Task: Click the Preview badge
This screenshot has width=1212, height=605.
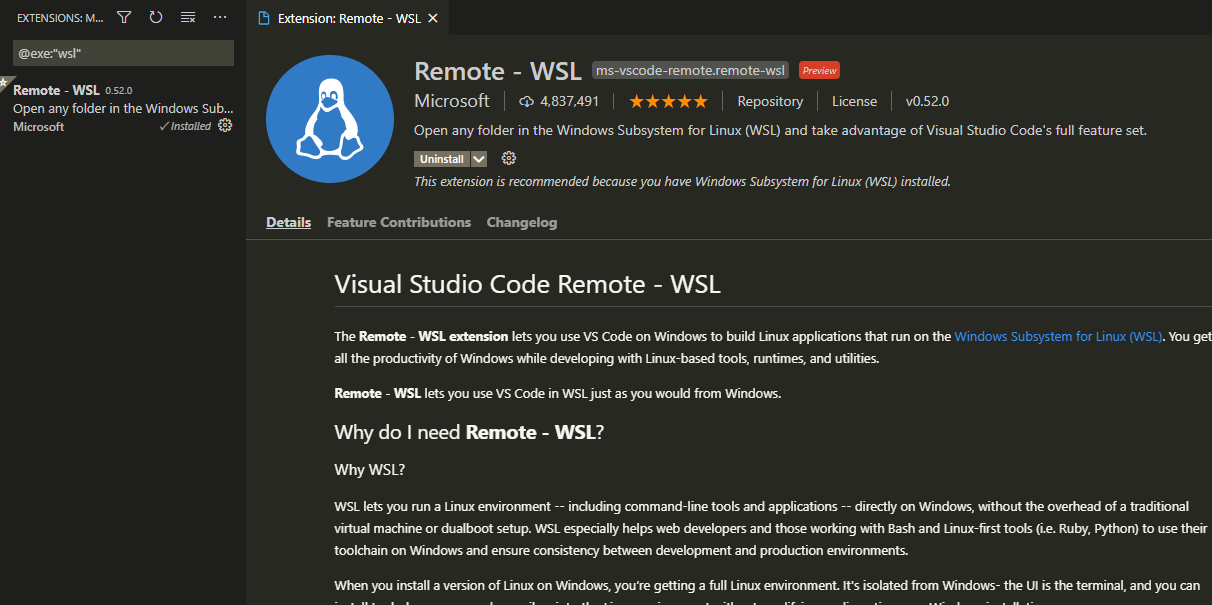Action: (819, 70)
